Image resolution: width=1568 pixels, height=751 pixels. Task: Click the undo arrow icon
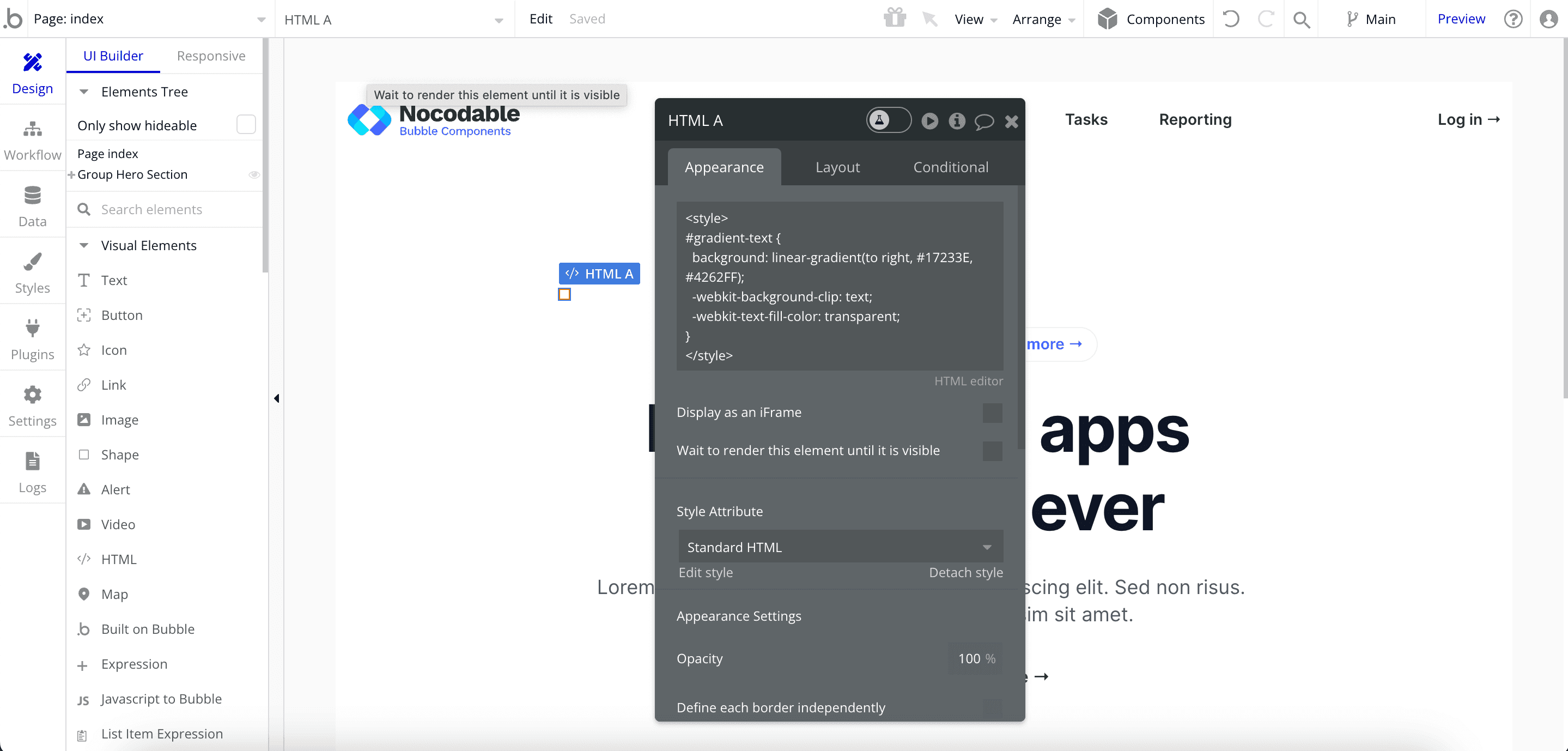point(1231,19)
